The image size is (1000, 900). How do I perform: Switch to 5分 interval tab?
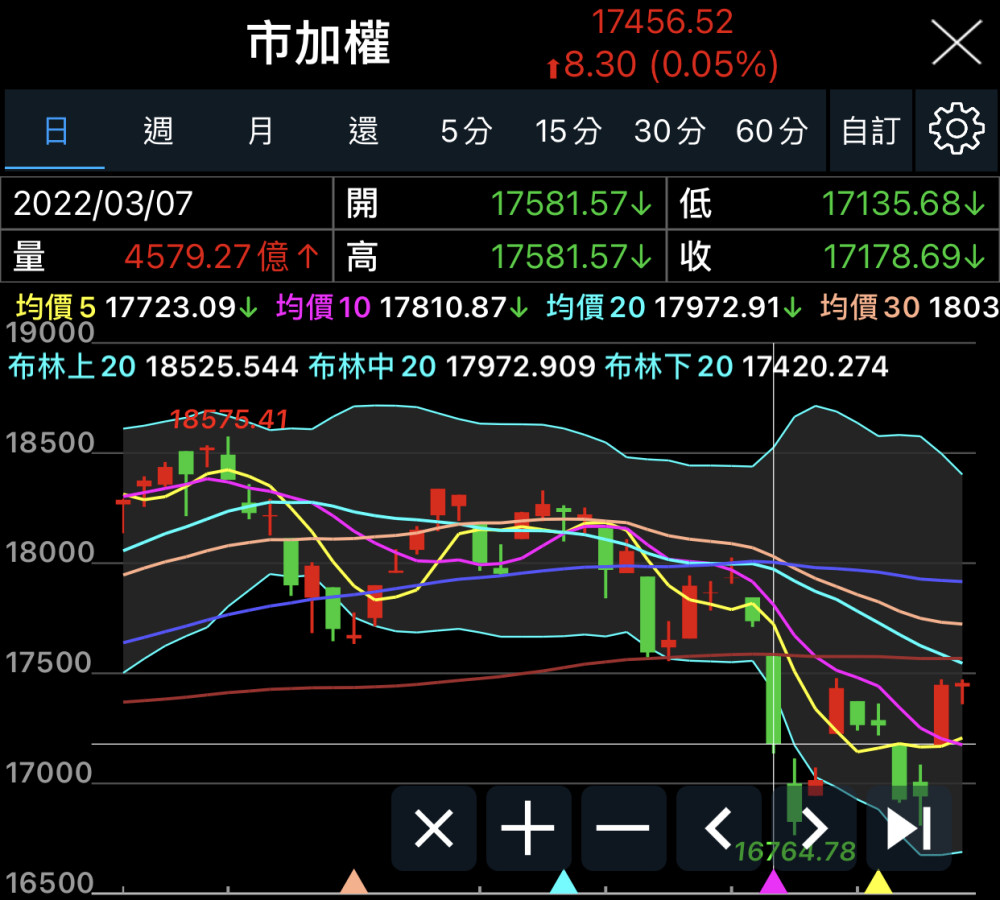point(466,130)
